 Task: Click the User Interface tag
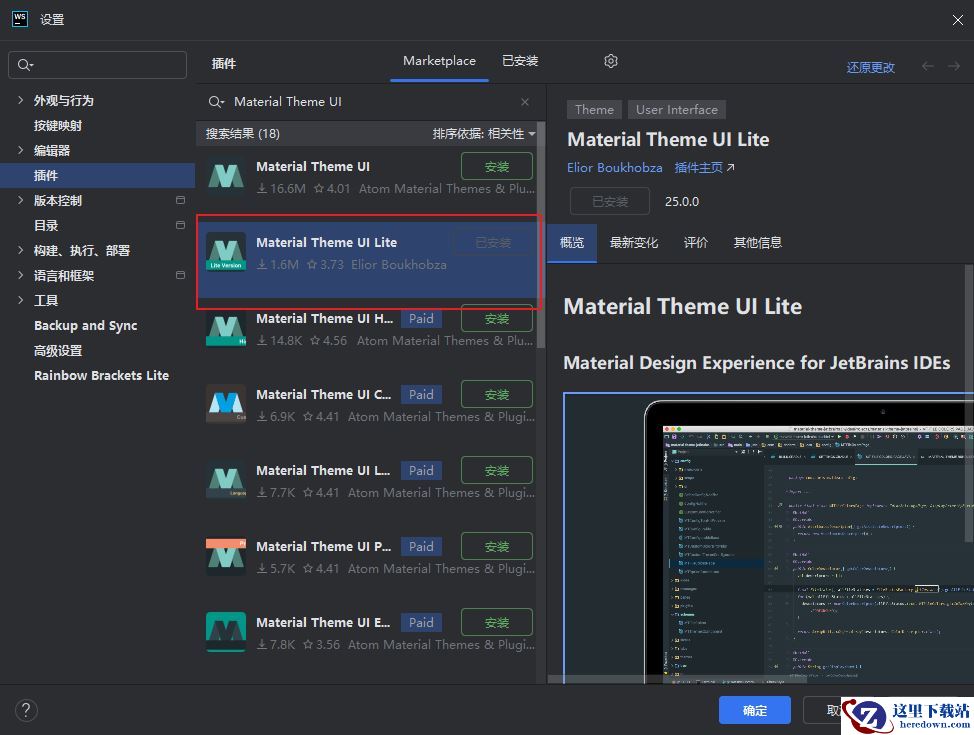[x=676, y=109]
